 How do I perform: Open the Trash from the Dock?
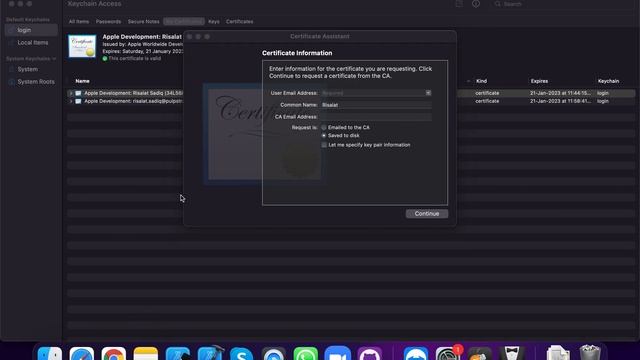(x=590, y=353)
